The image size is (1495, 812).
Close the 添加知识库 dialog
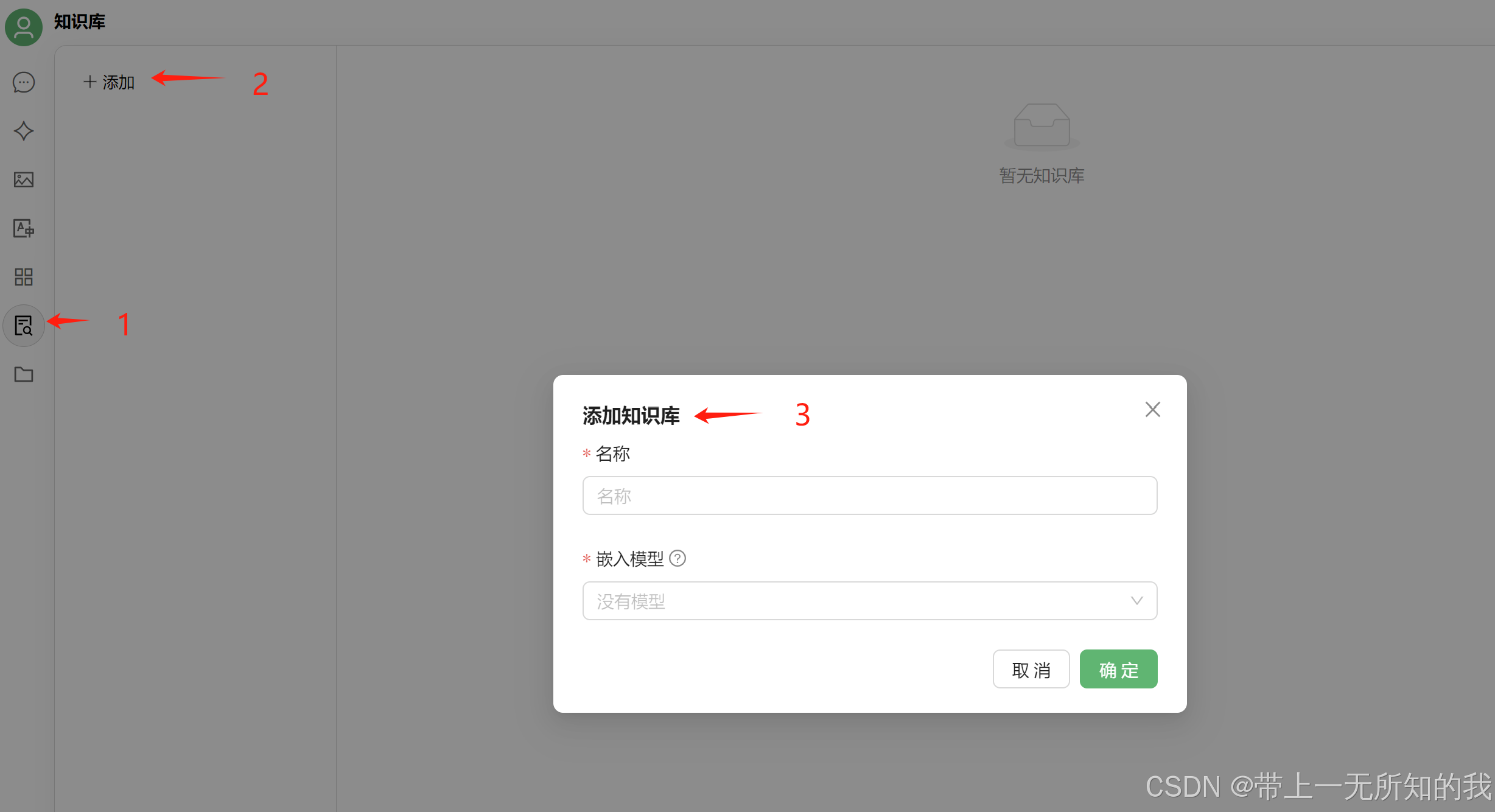coord(1152,409)
